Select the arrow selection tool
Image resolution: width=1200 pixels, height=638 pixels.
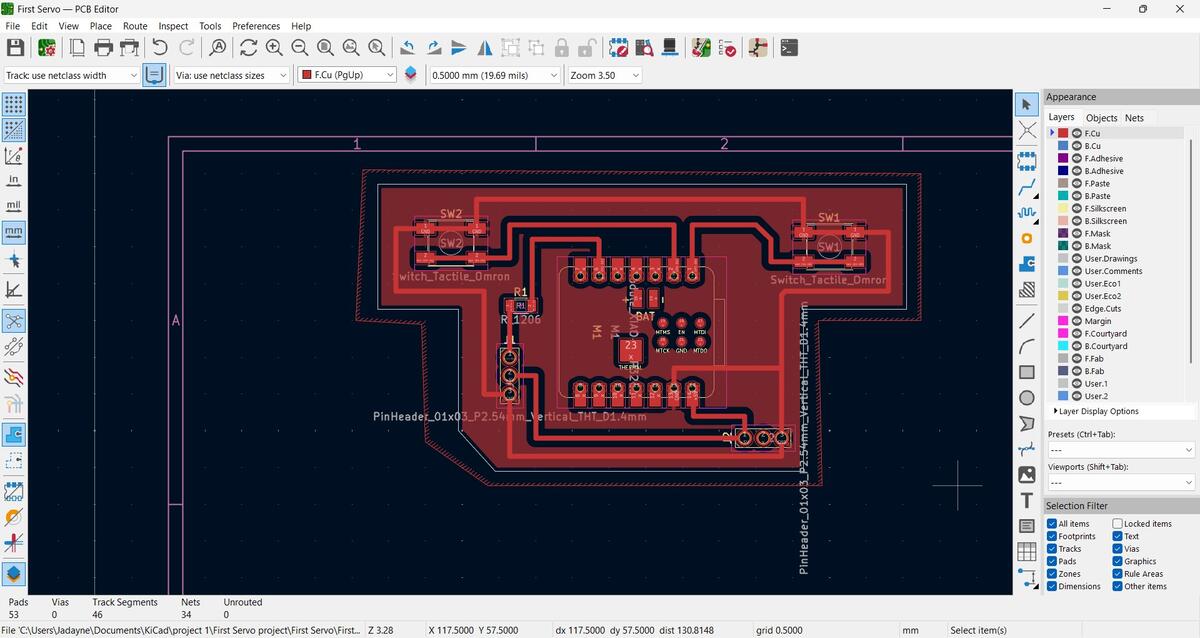click(x=1027, y=104)
